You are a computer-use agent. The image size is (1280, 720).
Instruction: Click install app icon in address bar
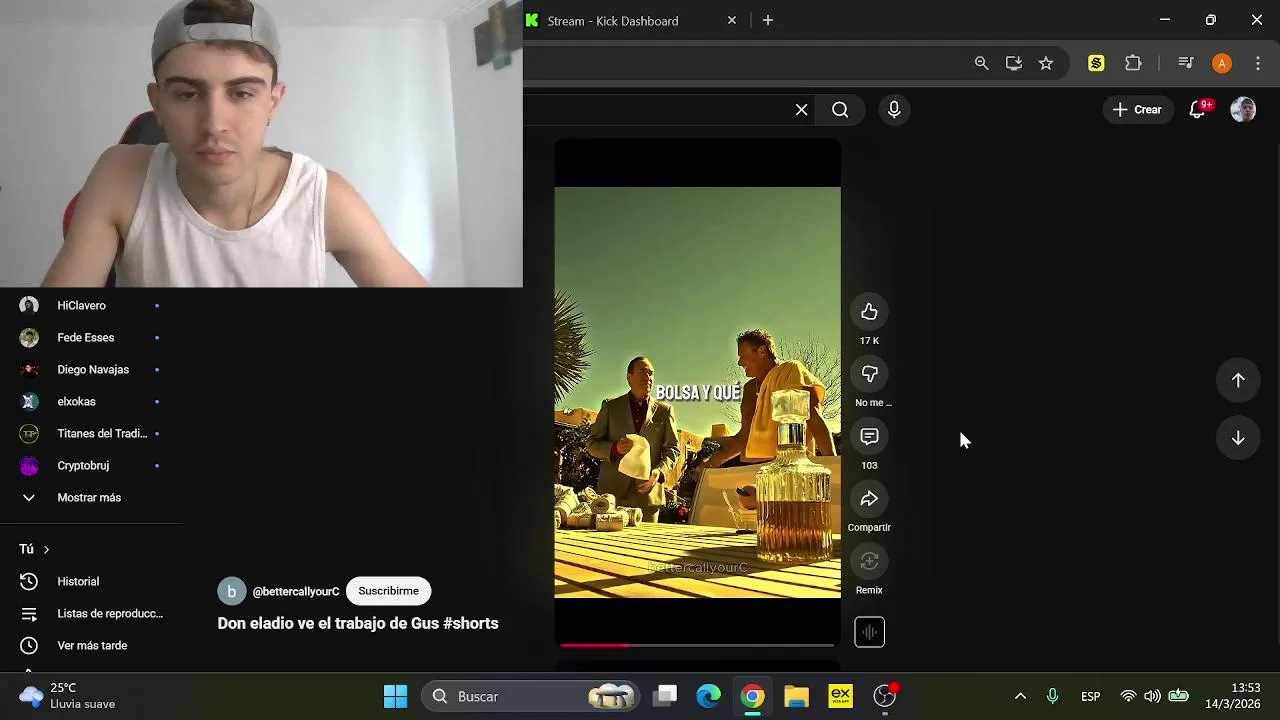tap(1014, 63)
